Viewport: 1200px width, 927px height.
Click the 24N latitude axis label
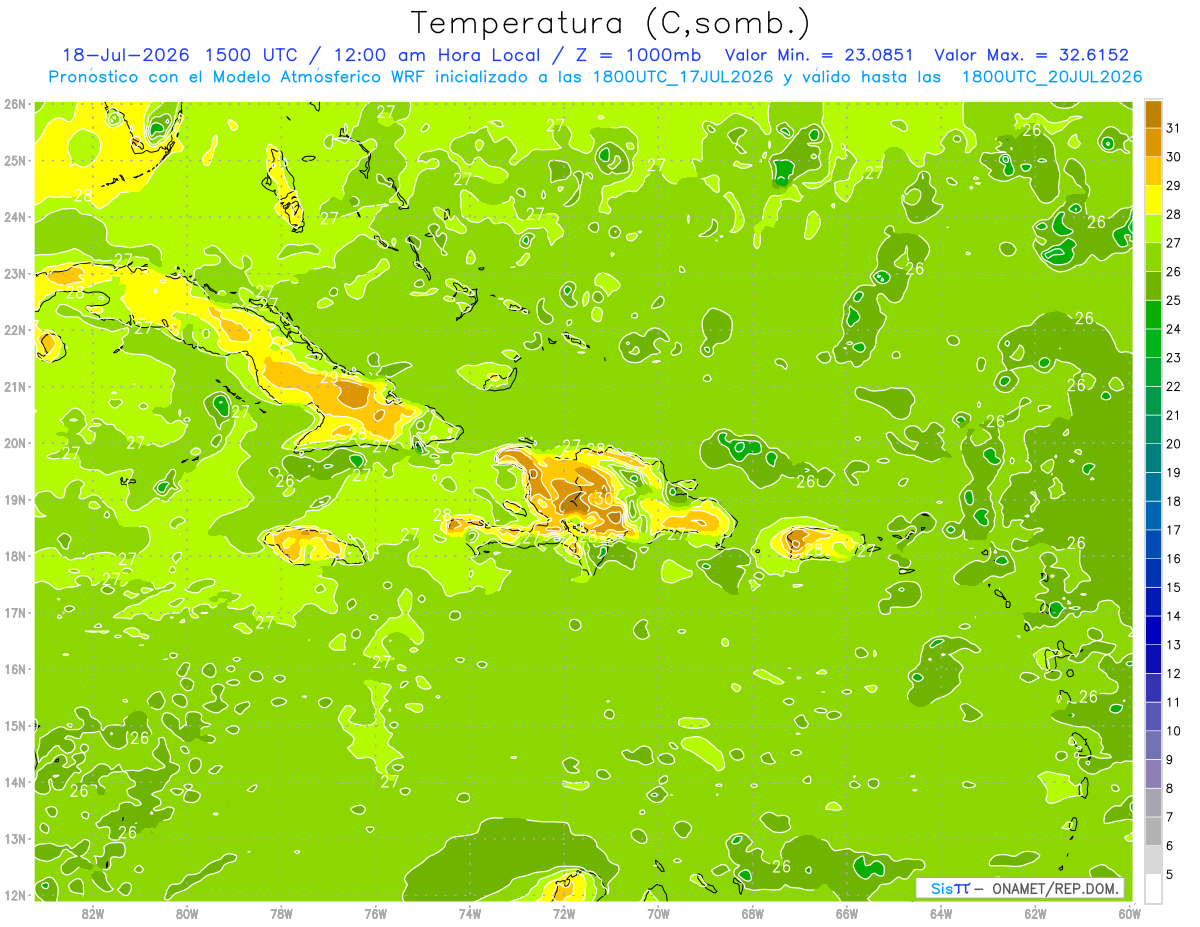pyautogui.click(x=14, y=217)
